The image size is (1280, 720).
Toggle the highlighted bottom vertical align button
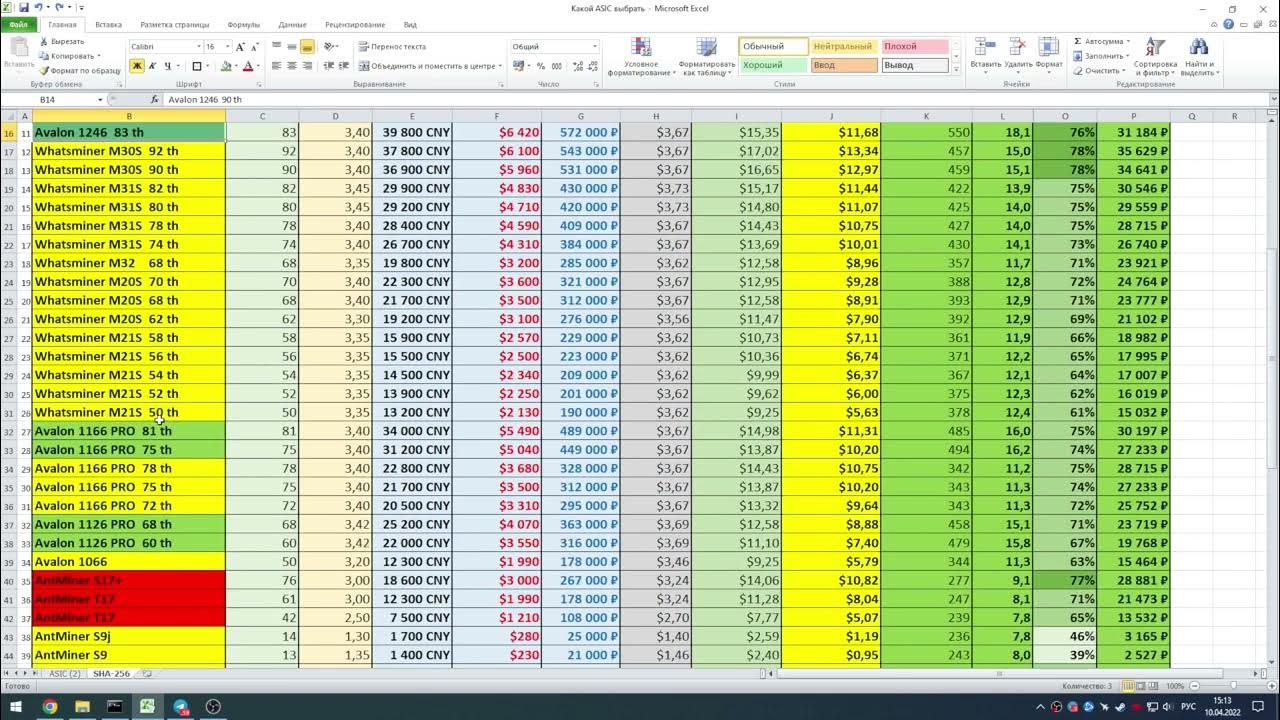307,47
